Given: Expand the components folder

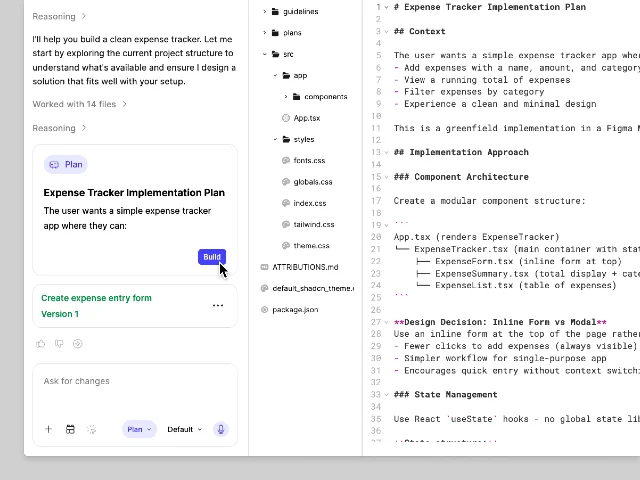Looking at the screenshot, I should click(x=286, y=96).
